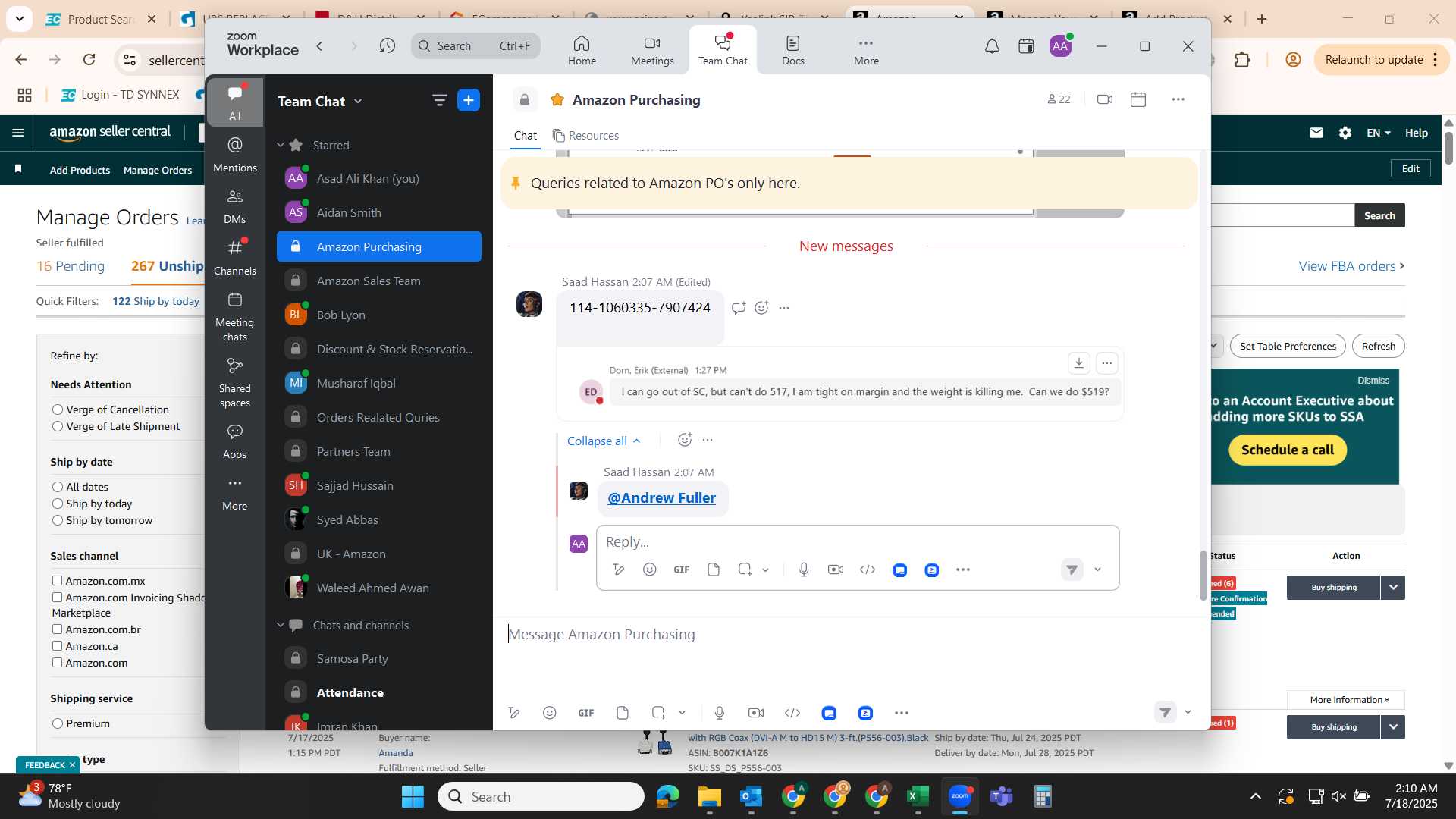Screen dimensions: 1456x819
Task: Open the send options arrow in the reply box
Action: pos(1097,570)
